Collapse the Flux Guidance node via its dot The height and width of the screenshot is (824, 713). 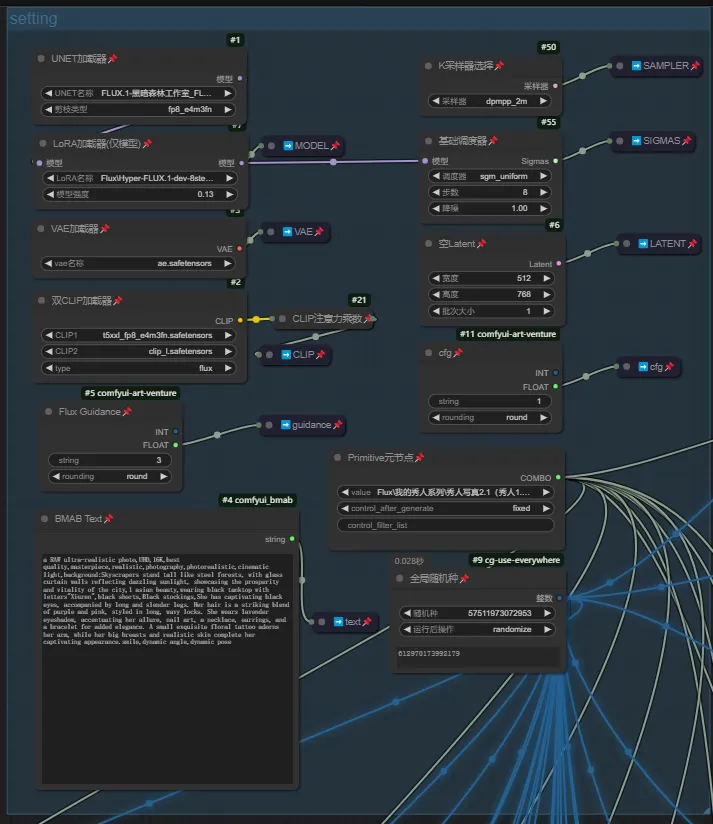click(x=49, y=412)
